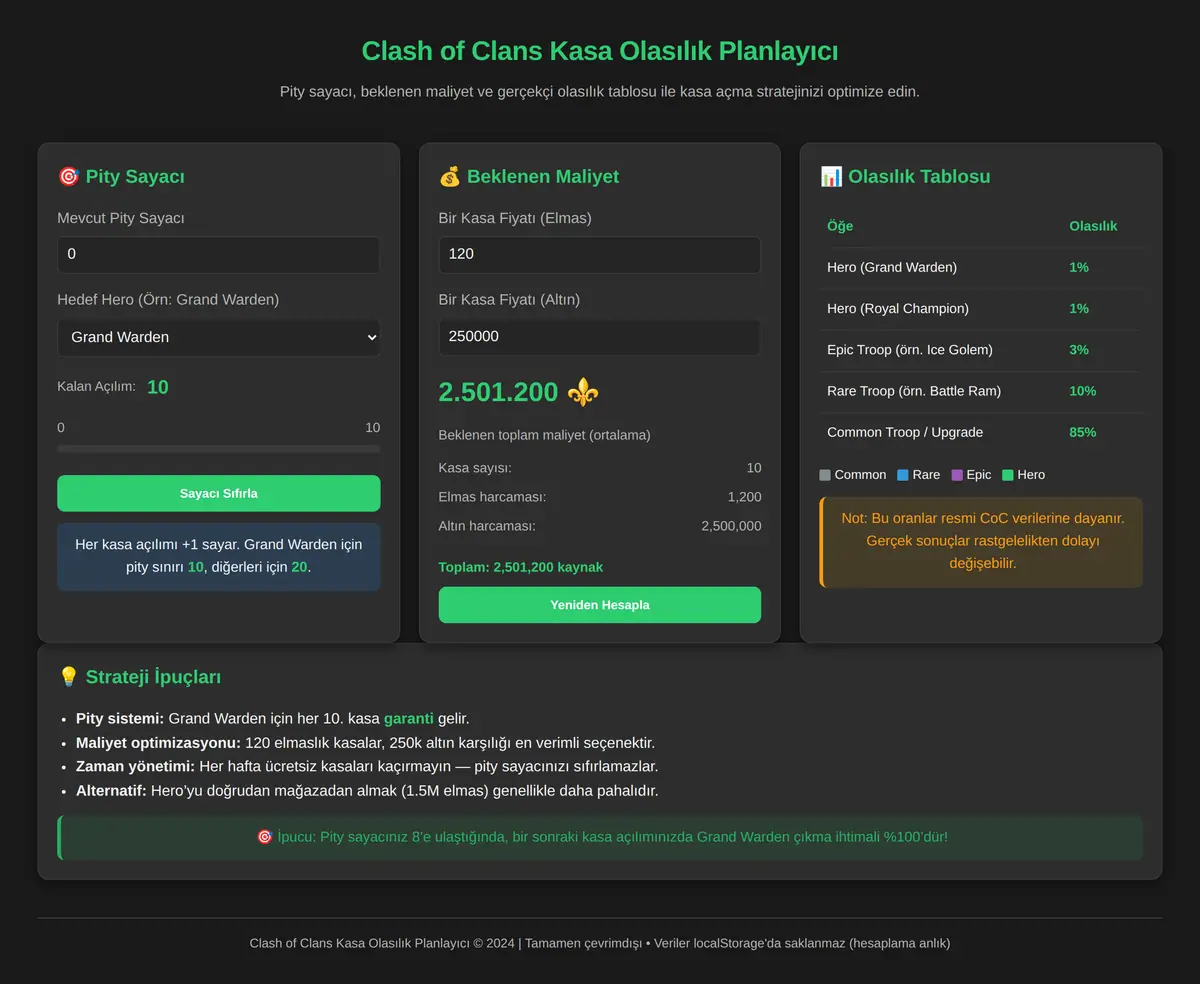Click the money bag emoji beside Beklenen Maliyet
The width and height of the screenshot is (1200, 984).
pyautogui.click(x=449, y=177)
